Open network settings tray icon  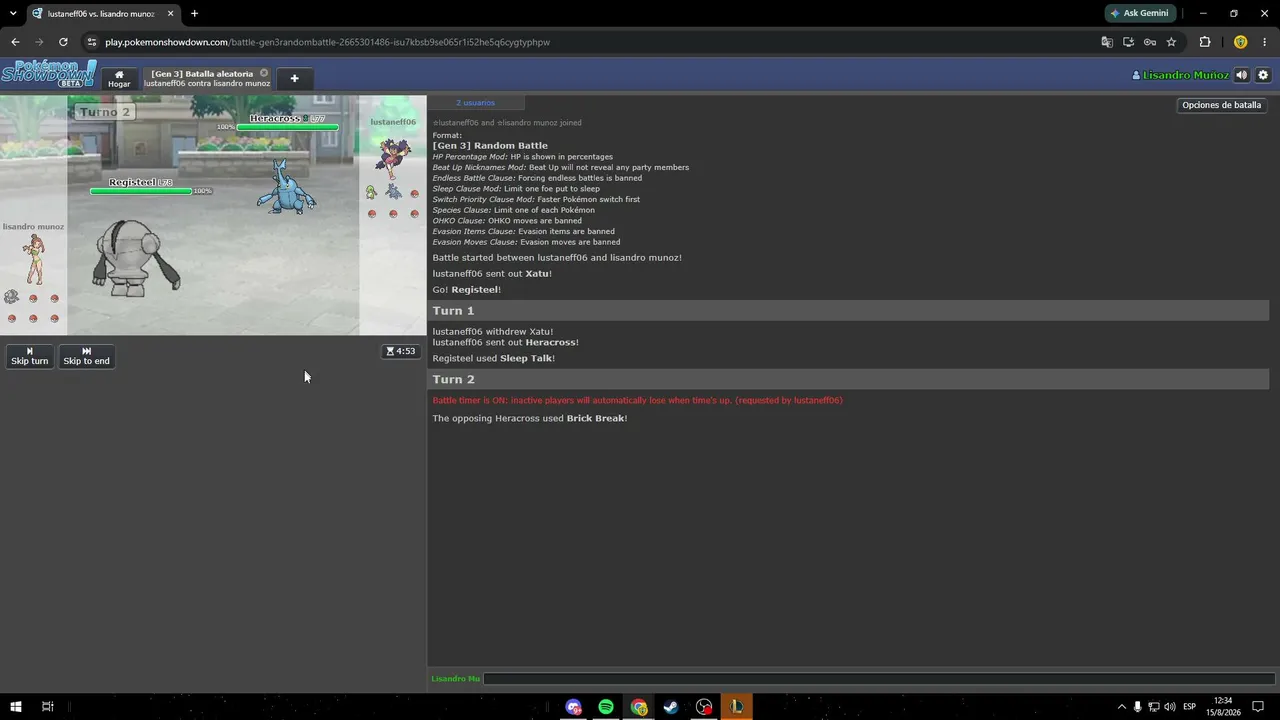pyautogui.click(x=1153, y=707)
